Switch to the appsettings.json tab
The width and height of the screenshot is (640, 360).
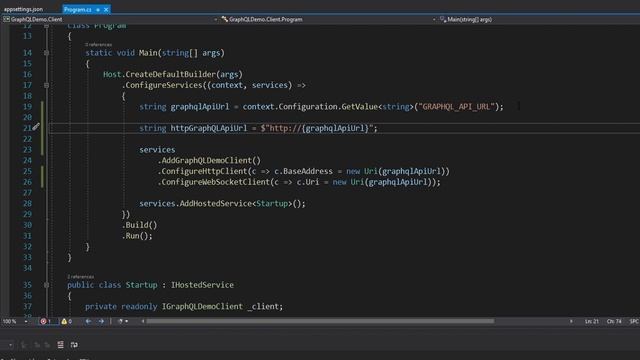pyautogui.click(x=23, y=9)
